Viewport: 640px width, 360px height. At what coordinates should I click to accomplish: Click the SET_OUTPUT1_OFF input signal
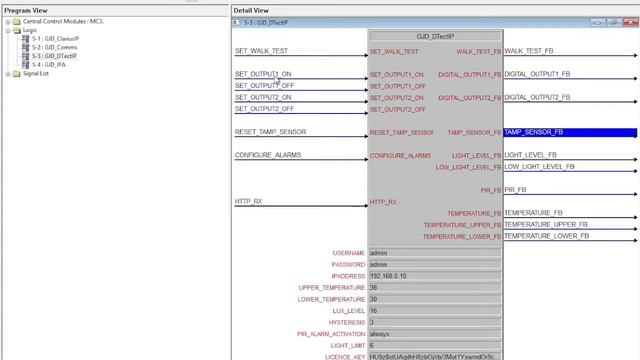(x=264, y=86)
